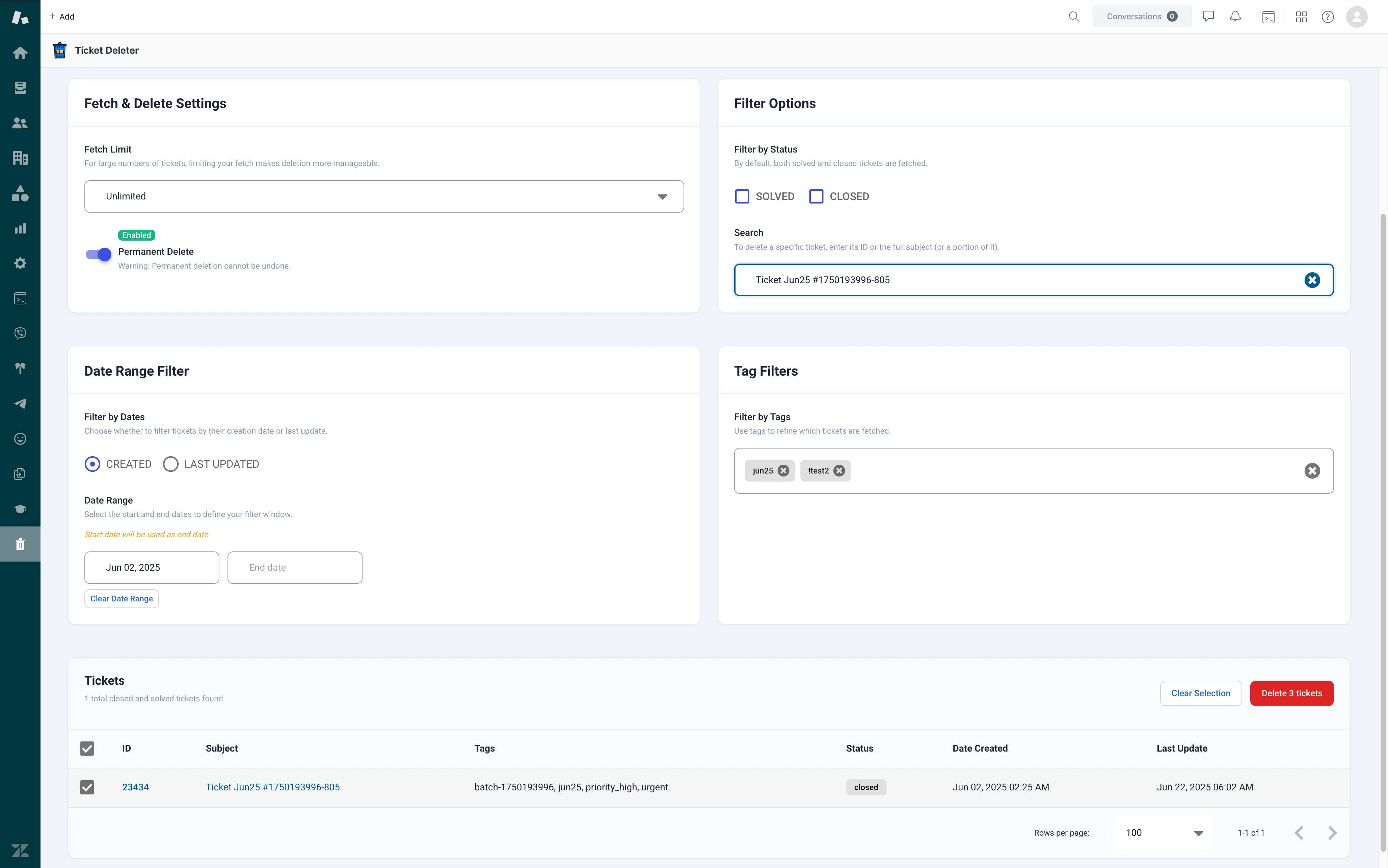Screen dimensions: 1388x868
Task: Open the Views tickets sidebar icon
Action: click(x=20, y=88)
